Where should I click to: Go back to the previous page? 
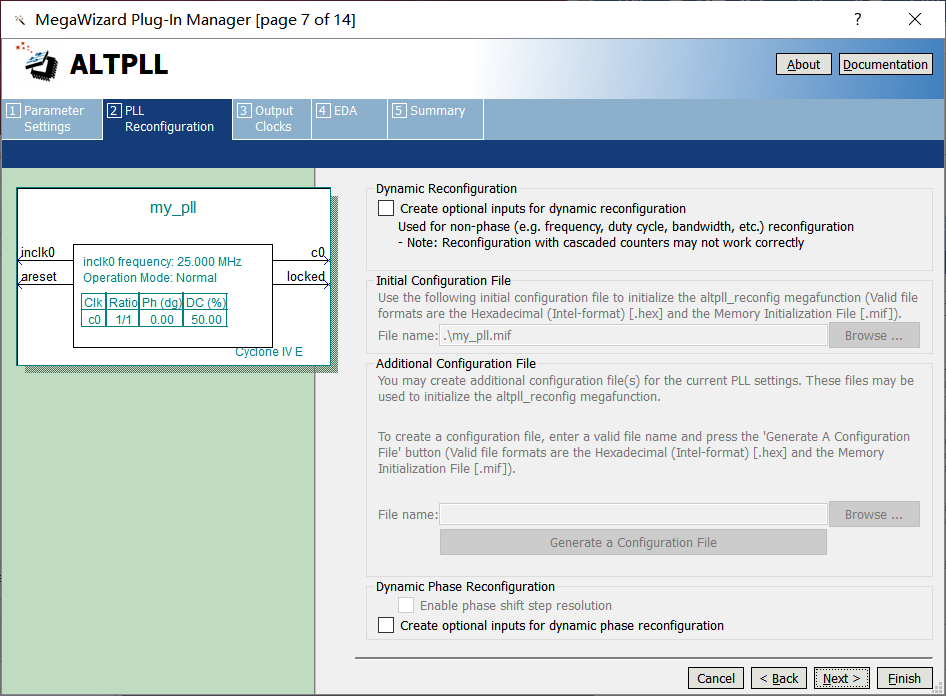coord(779,678)
